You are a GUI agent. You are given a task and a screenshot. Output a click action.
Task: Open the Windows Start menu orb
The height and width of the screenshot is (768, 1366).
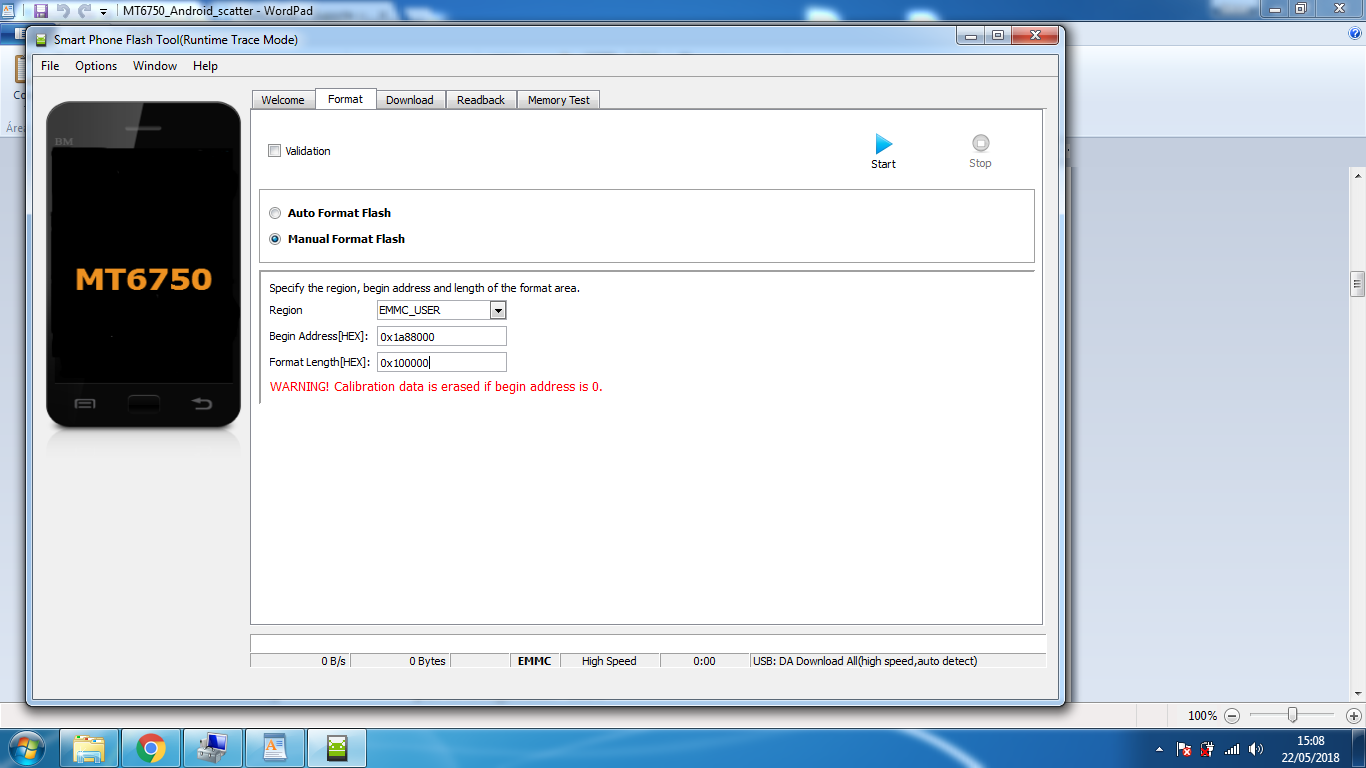coord(27,748)
